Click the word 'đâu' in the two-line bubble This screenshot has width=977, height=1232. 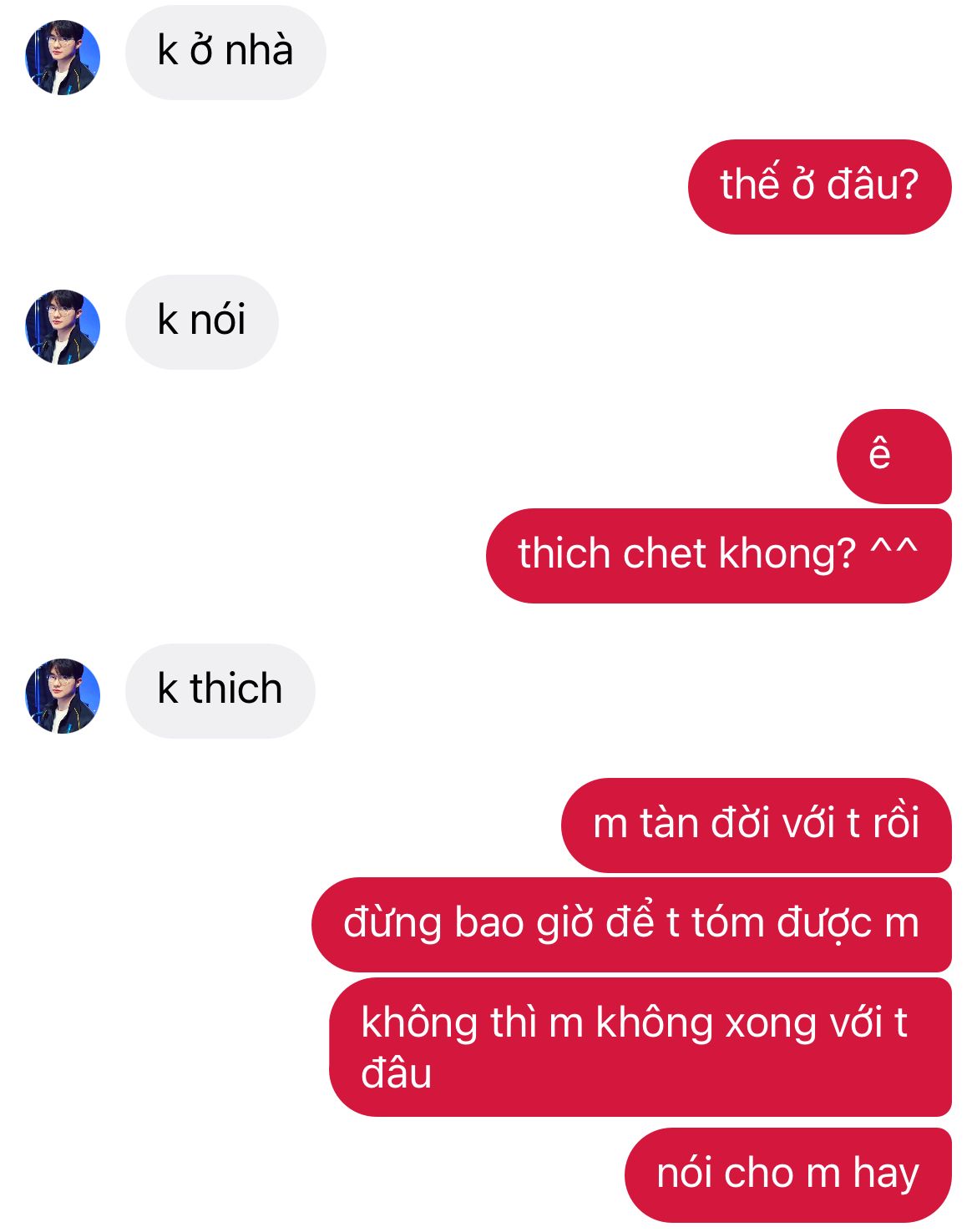pyautogui.click(x=396, y=1073)
